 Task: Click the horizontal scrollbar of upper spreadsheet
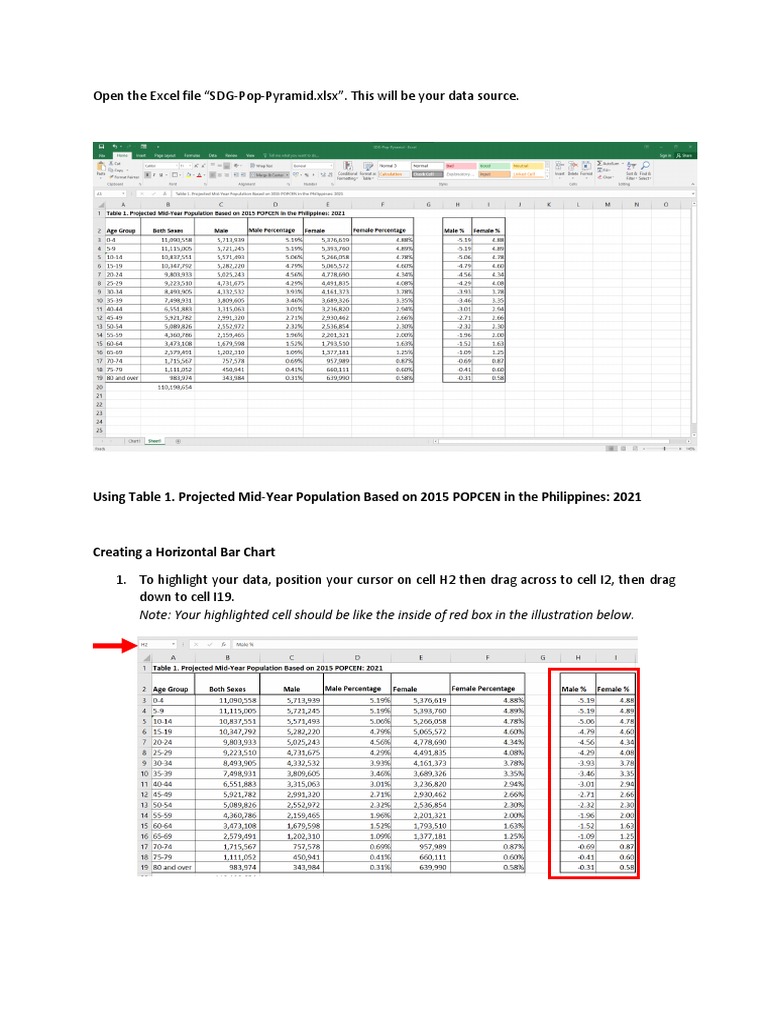tap(562, 441)
